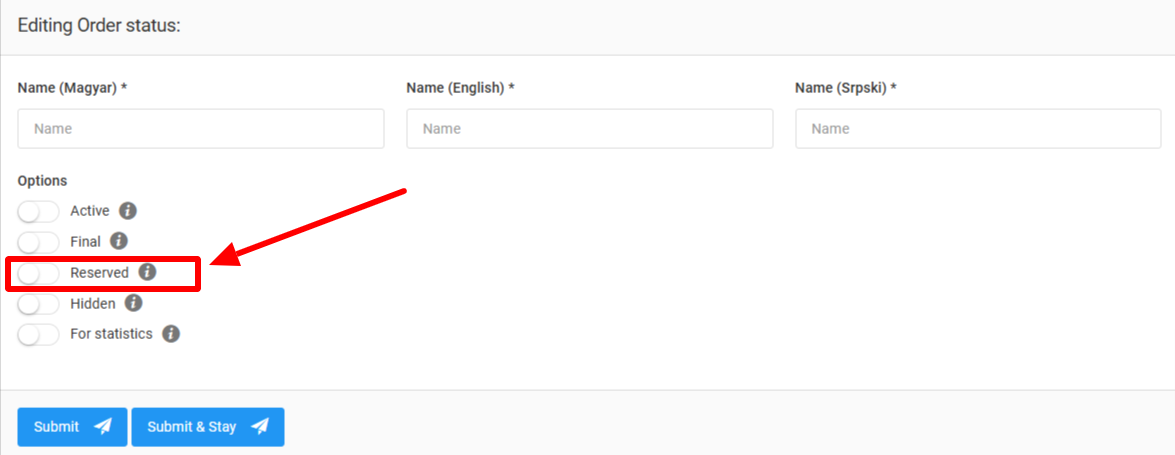Image resolution: width=1175 pixels, height=455 pixels.
Task: Enable the Active toggle switch
Action: click(38, 212)
